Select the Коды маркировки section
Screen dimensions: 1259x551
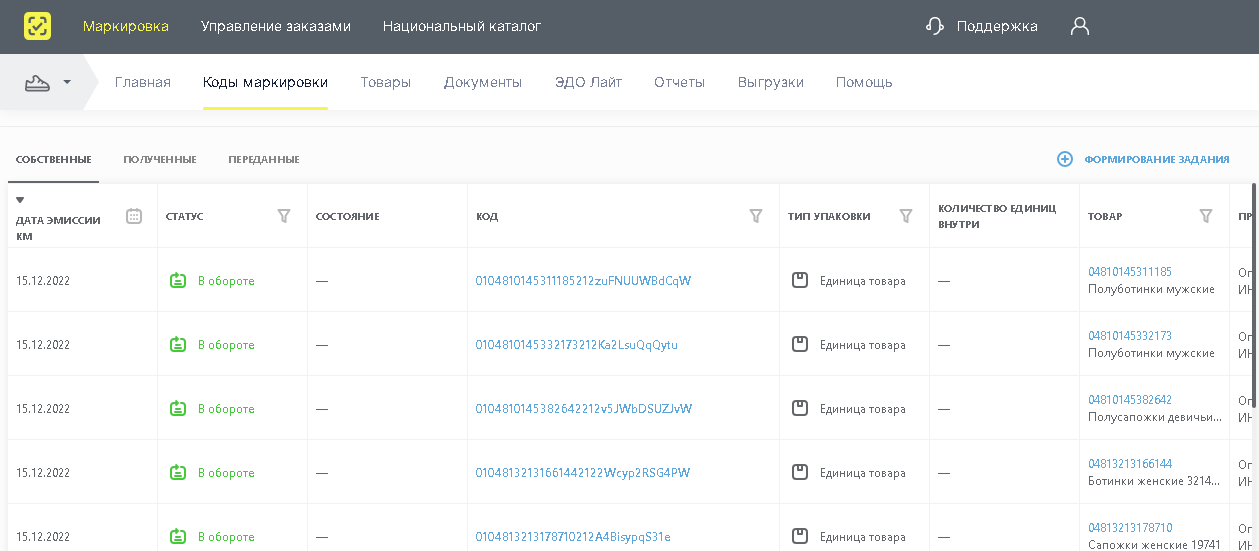(265, 82)
